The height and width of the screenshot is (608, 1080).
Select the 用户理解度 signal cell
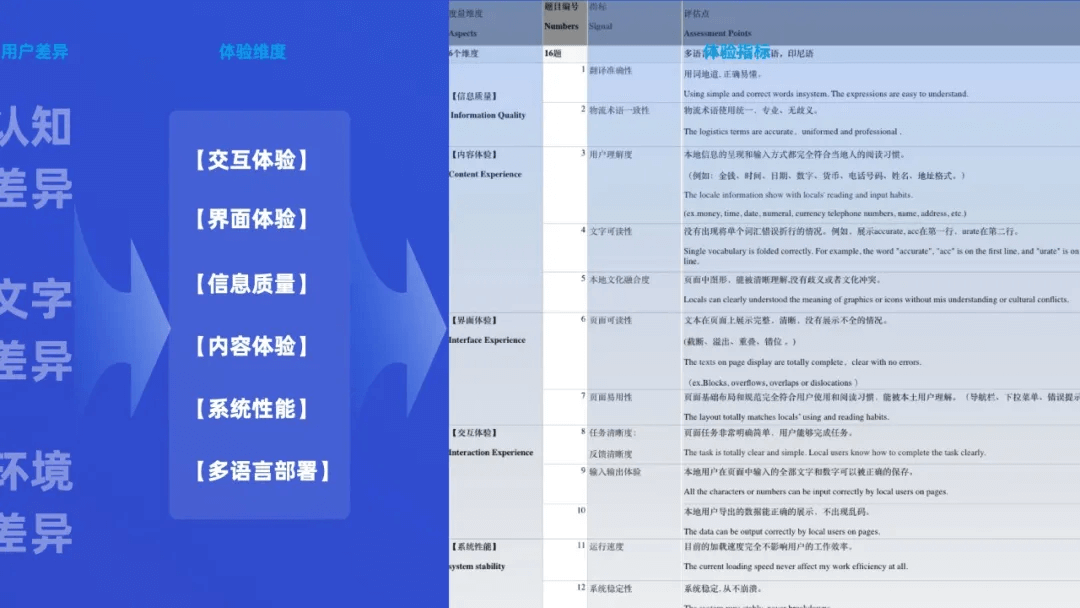610,154
